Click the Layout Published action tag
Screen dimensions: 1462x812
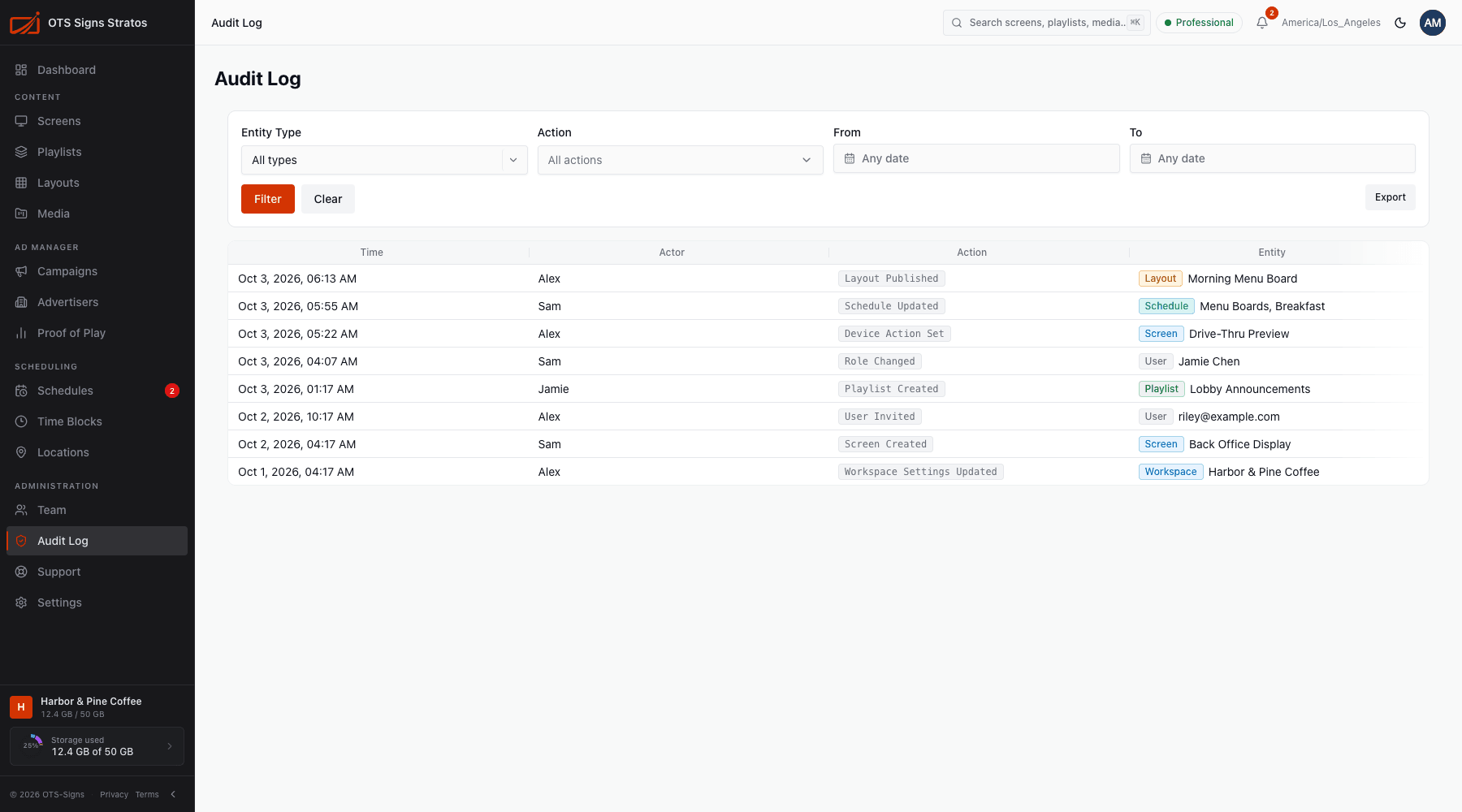click(891, 279)
